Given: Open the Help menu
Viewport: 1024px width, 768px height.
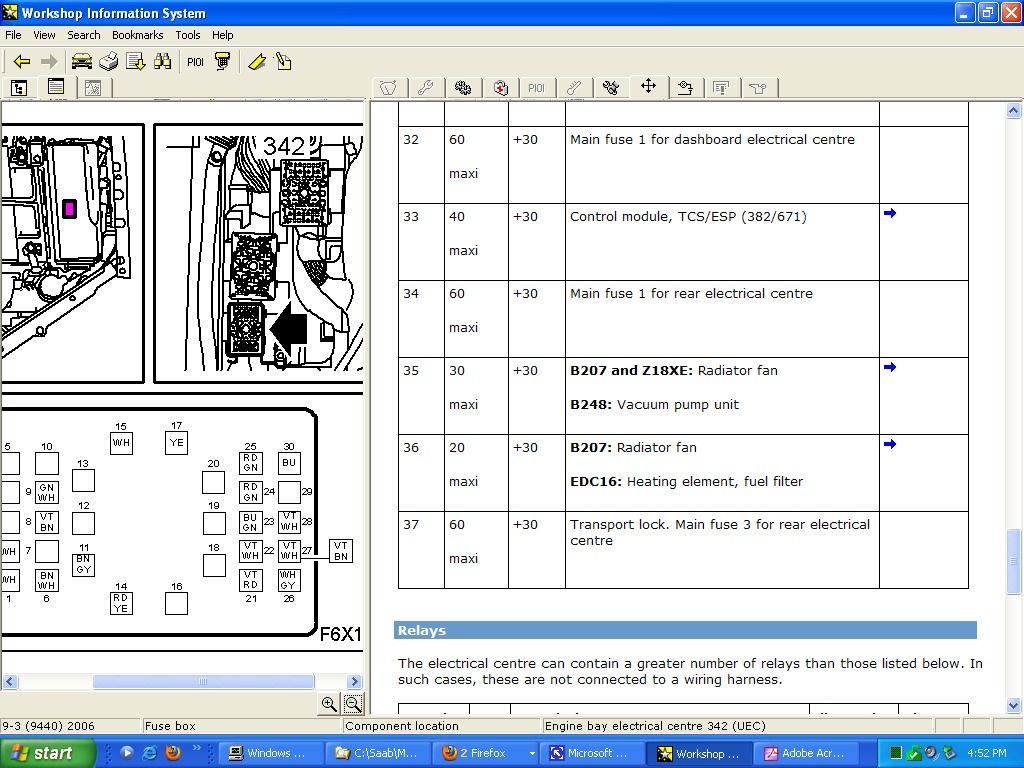Looking at the screenshot, I should click(223, 35).
